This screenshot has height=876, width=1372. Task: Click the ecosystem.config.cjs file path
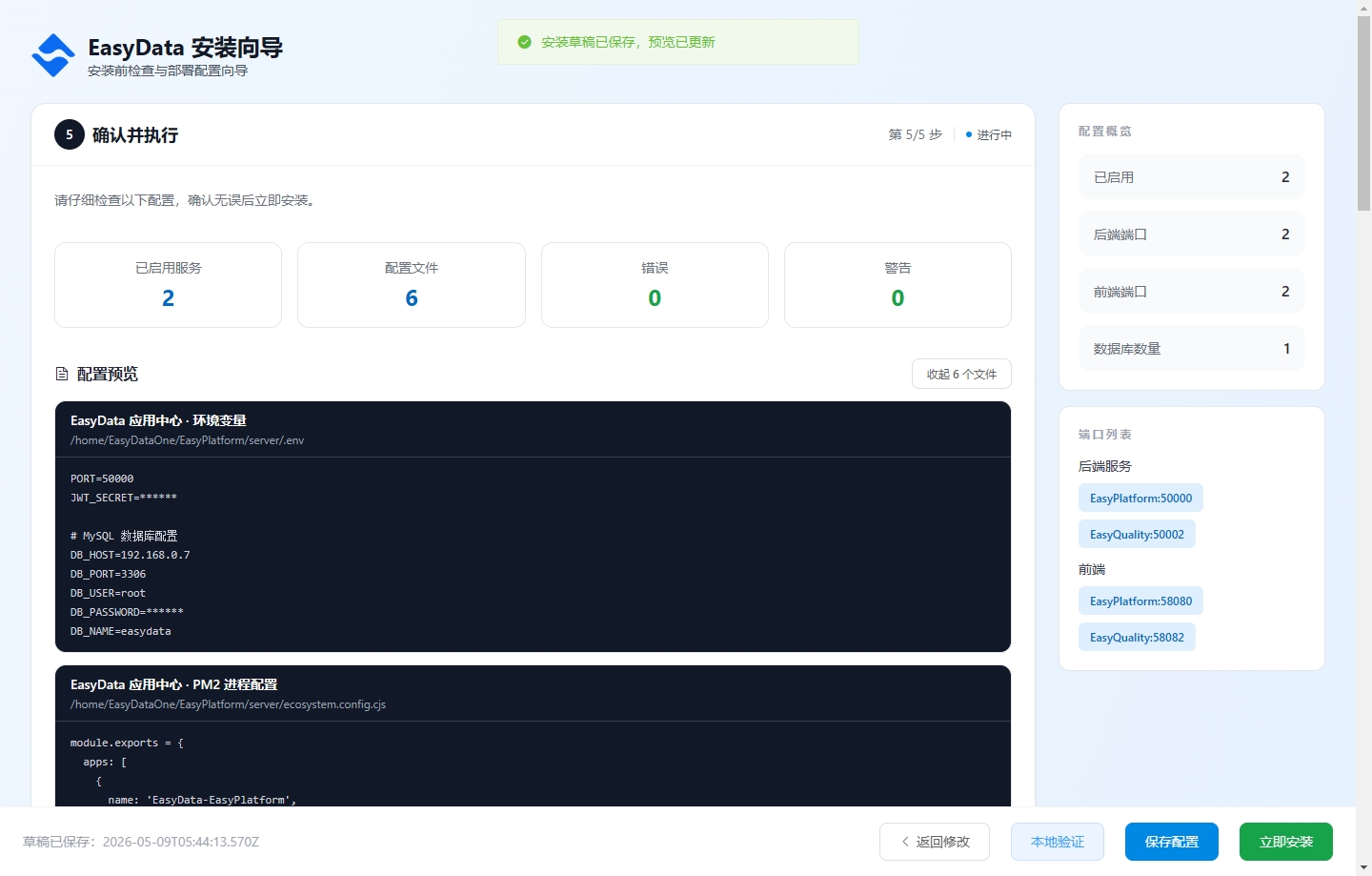[x=228, y=704]
